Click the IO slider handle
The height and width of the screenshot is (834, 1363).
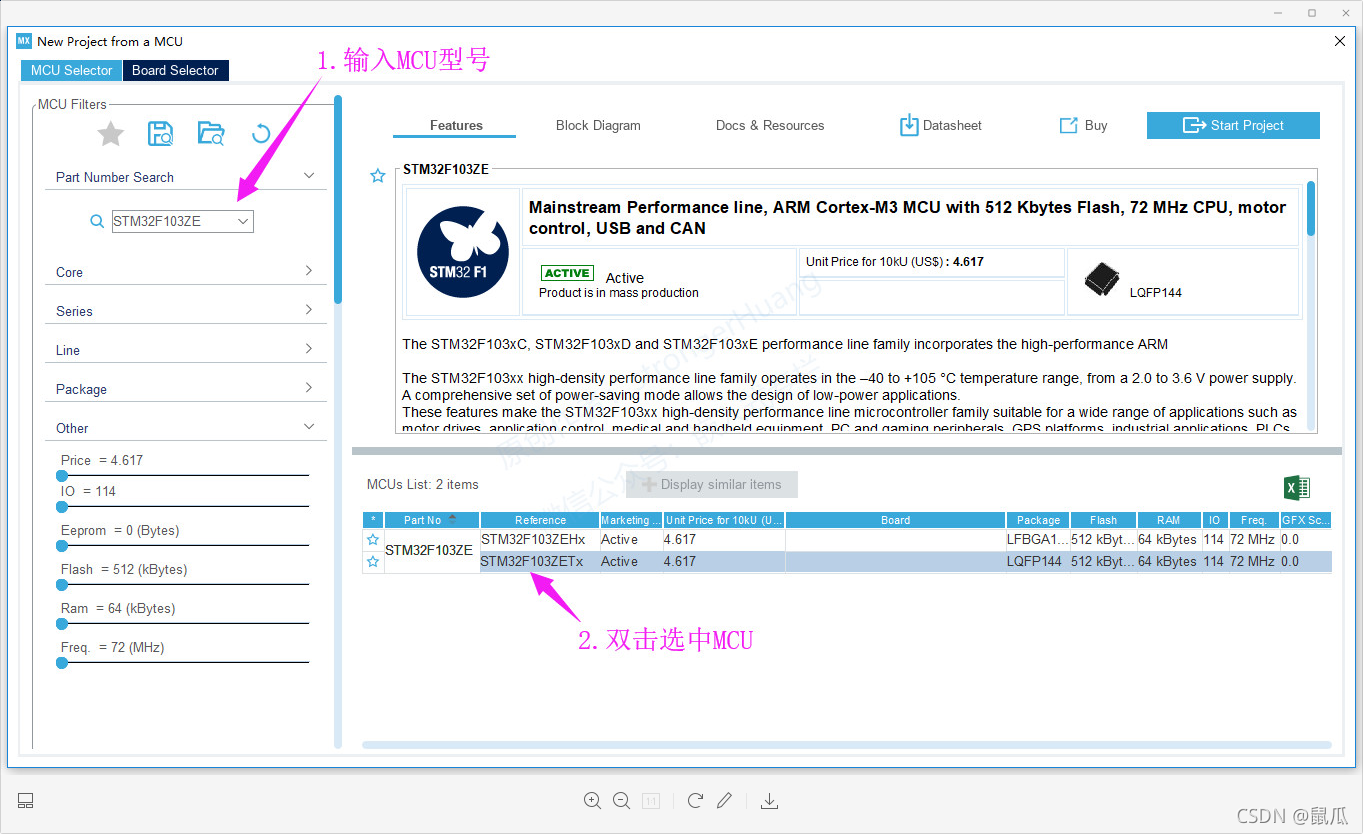[62, 507]
